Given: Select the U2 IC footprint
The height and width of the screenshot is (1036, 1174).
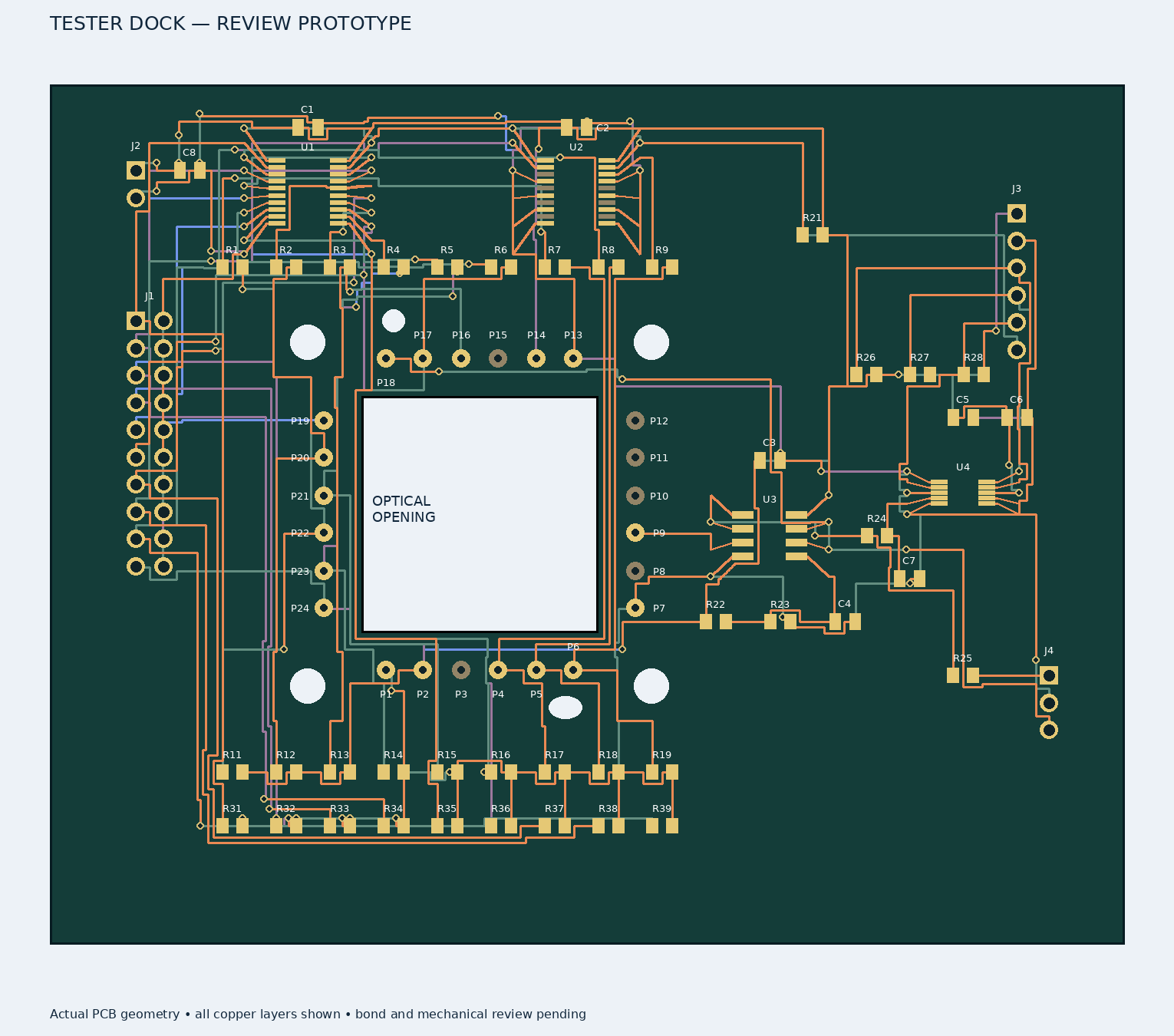Looking at the screenshot, I should (576, 192).
